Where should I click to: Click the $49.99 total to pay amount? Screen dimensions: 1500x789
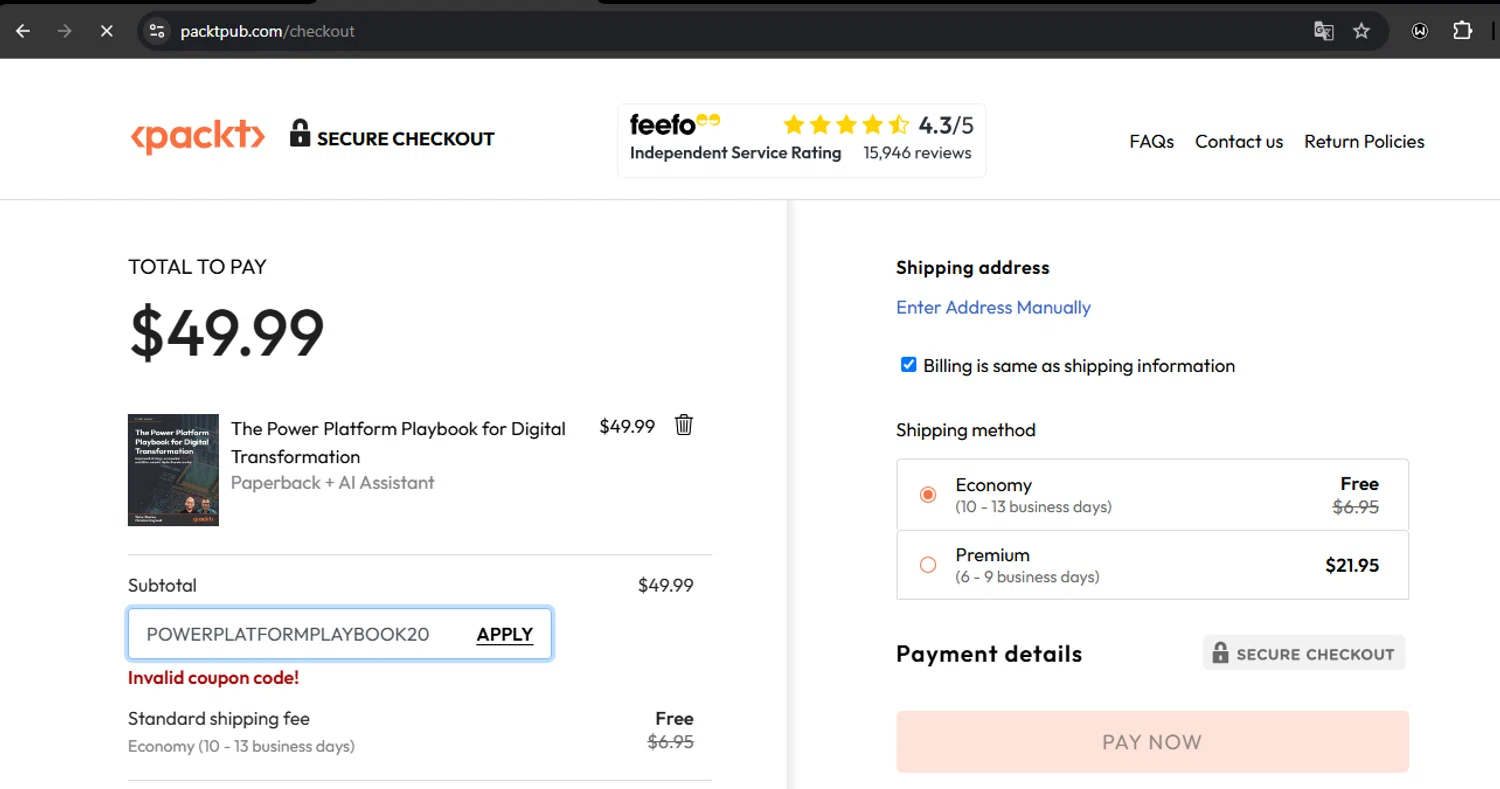coord(227,333)
